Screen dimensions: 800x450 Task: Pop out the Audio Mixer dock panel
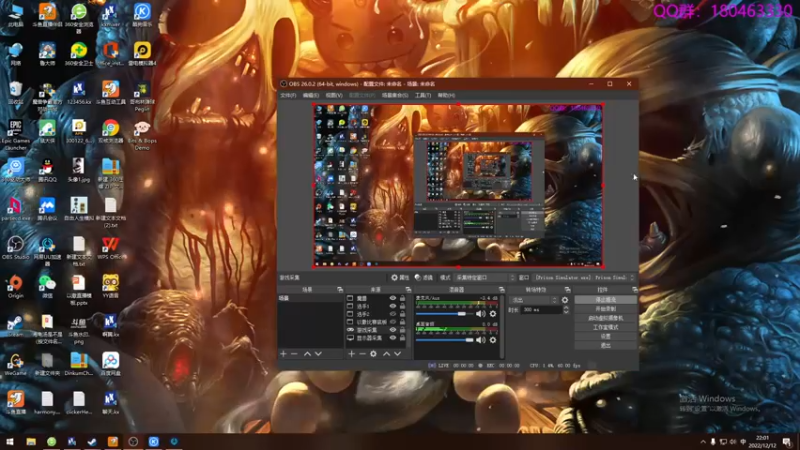[x=502, y=290]
